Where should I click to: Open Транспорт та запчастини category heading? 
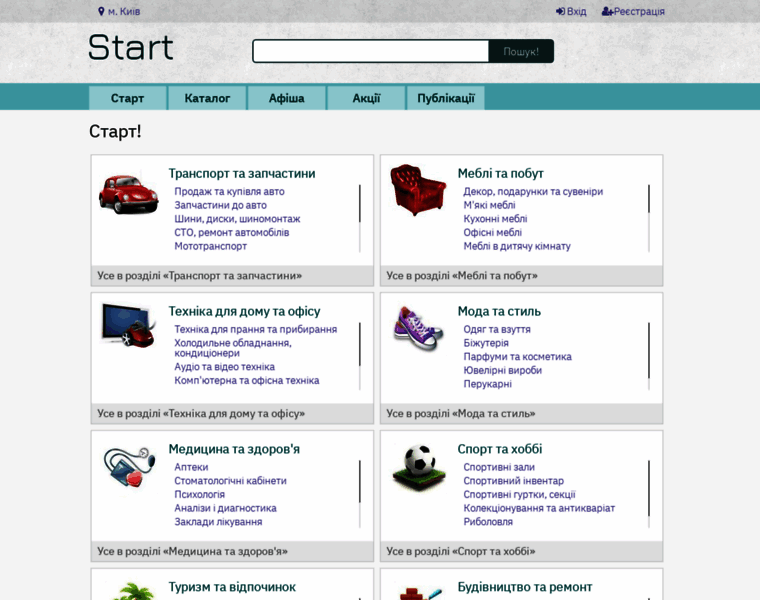click(x=242, y=173)
